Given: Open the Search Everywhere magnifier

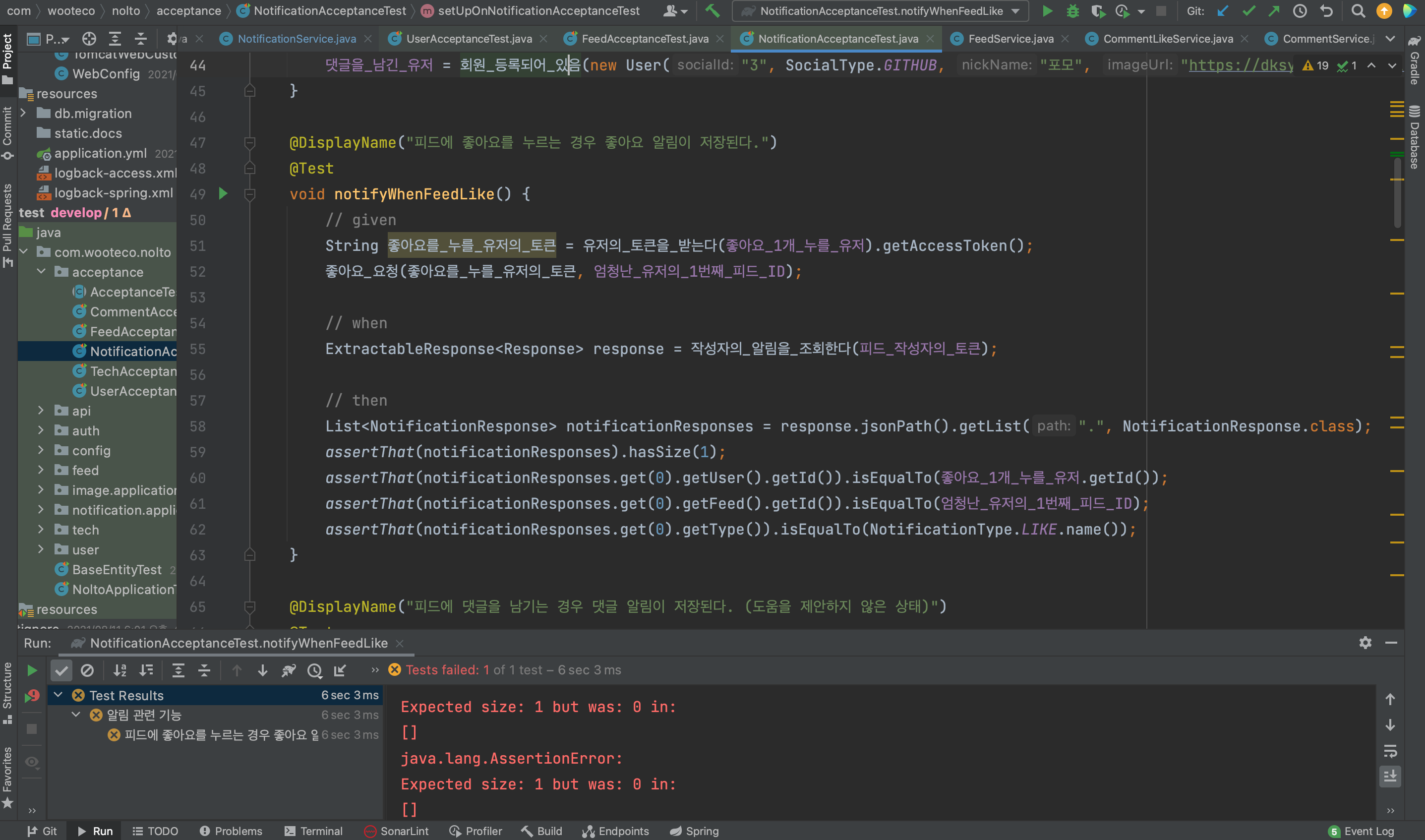Looking at the screenshot, I should pyautogui.click(x=1358, y=11).
